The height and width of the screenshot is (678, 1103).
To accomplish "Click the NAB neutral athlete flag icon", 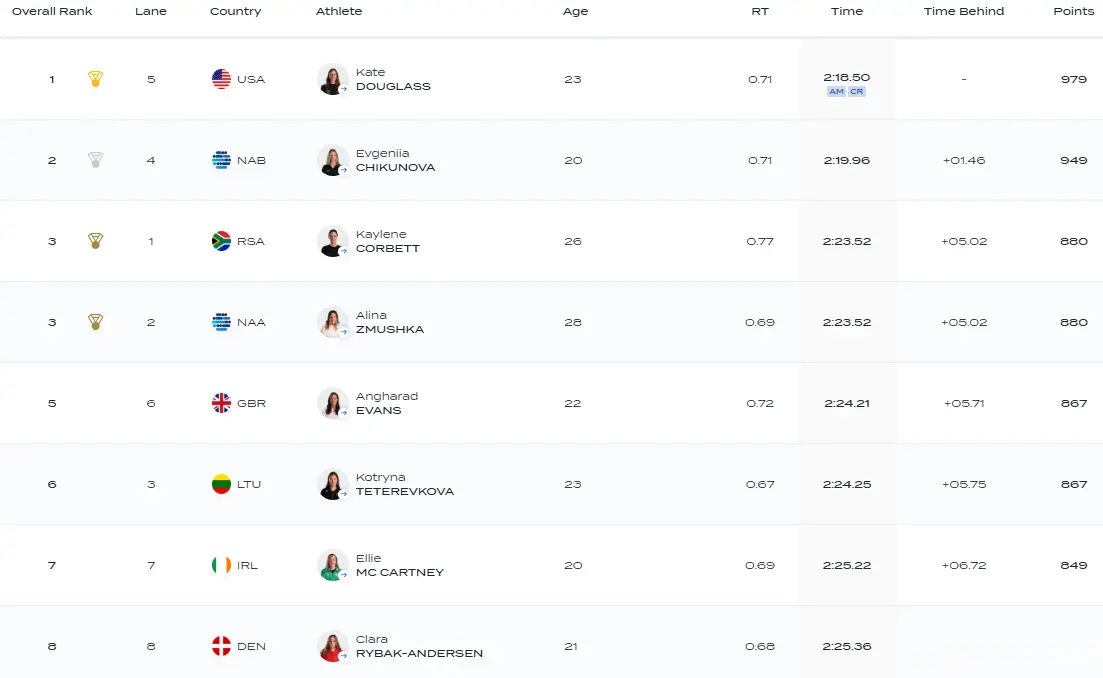I will (x=222, y=160).
